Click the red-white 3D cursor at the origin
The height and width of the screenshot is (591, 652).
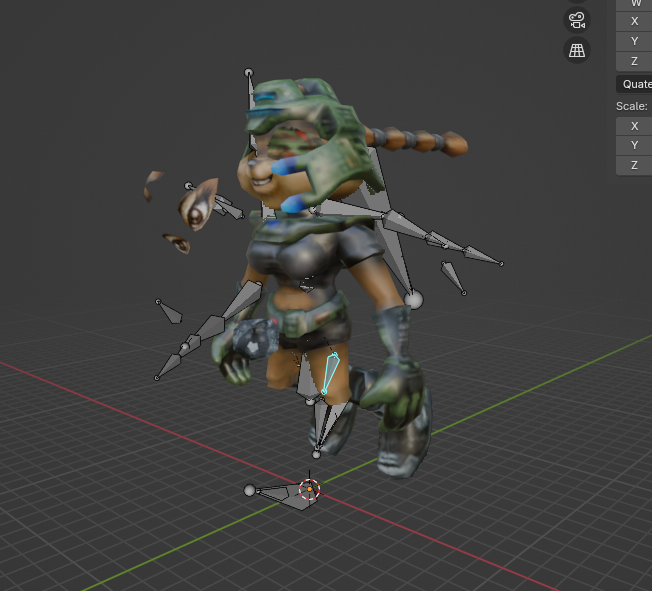tap(309, 489)
